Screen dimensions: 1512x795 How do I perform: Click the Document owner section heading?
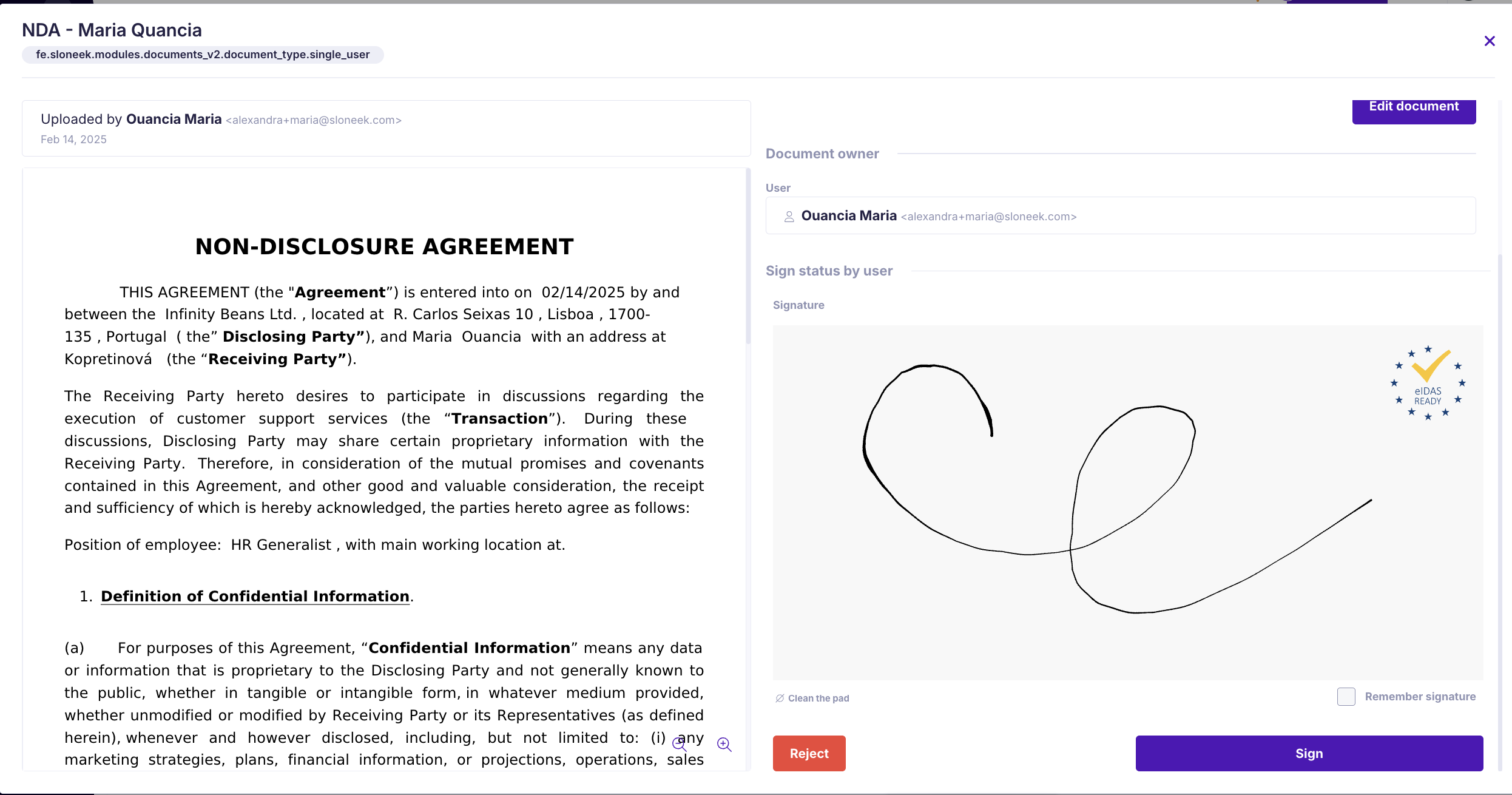point(822,154)
